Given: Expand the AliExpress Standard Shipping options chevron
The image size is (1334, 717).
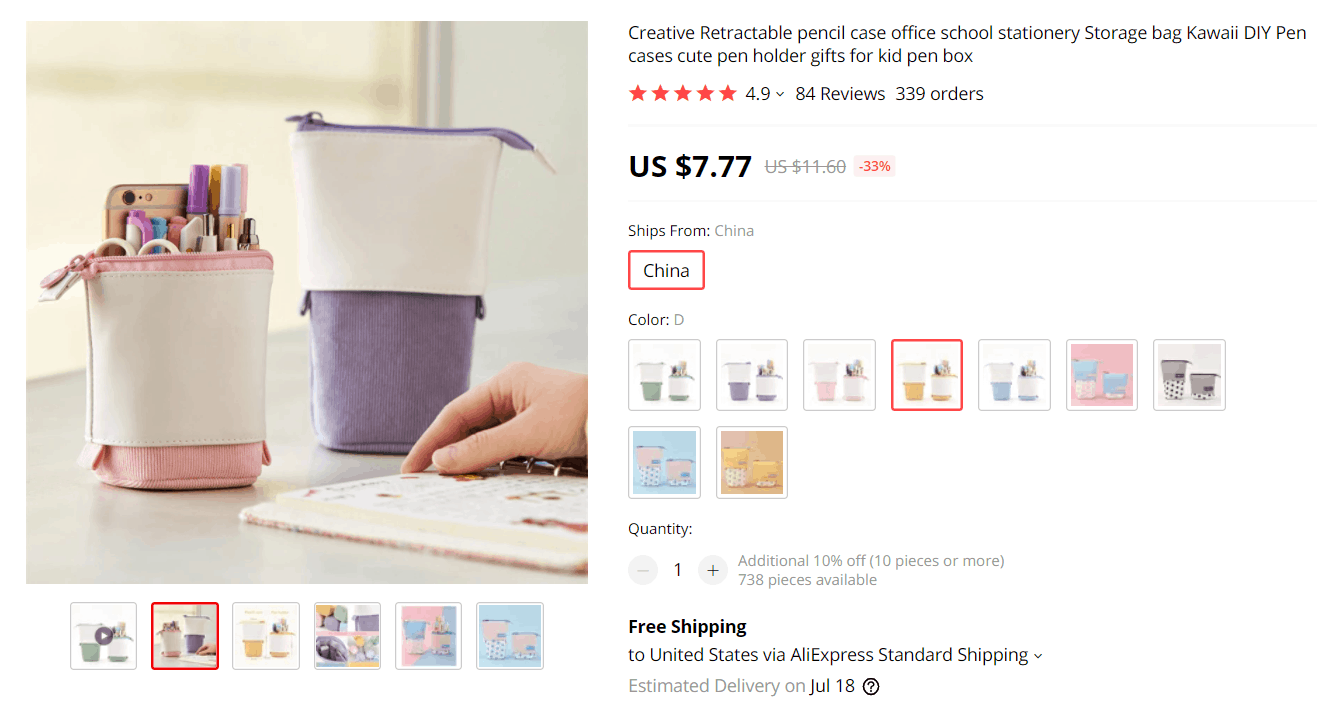Looking at the screenshot, I should pyautogui.click(x=1038, y=655).
